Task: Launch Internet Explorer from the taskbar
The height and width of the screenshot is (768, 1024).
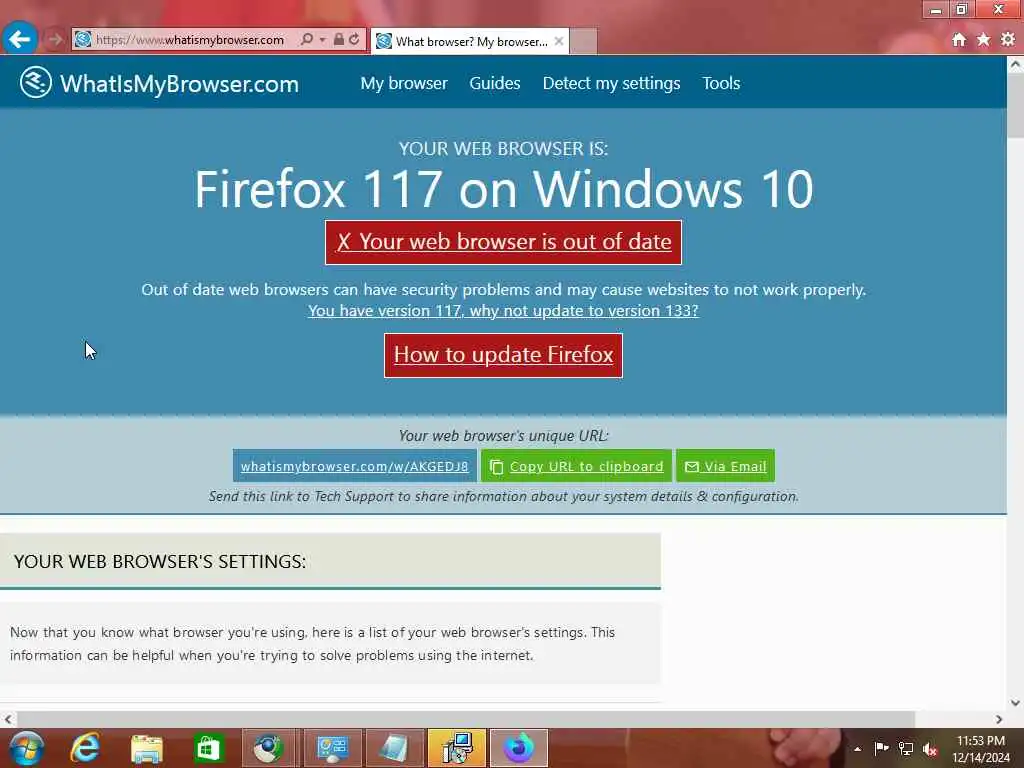Action: [85, 748]
